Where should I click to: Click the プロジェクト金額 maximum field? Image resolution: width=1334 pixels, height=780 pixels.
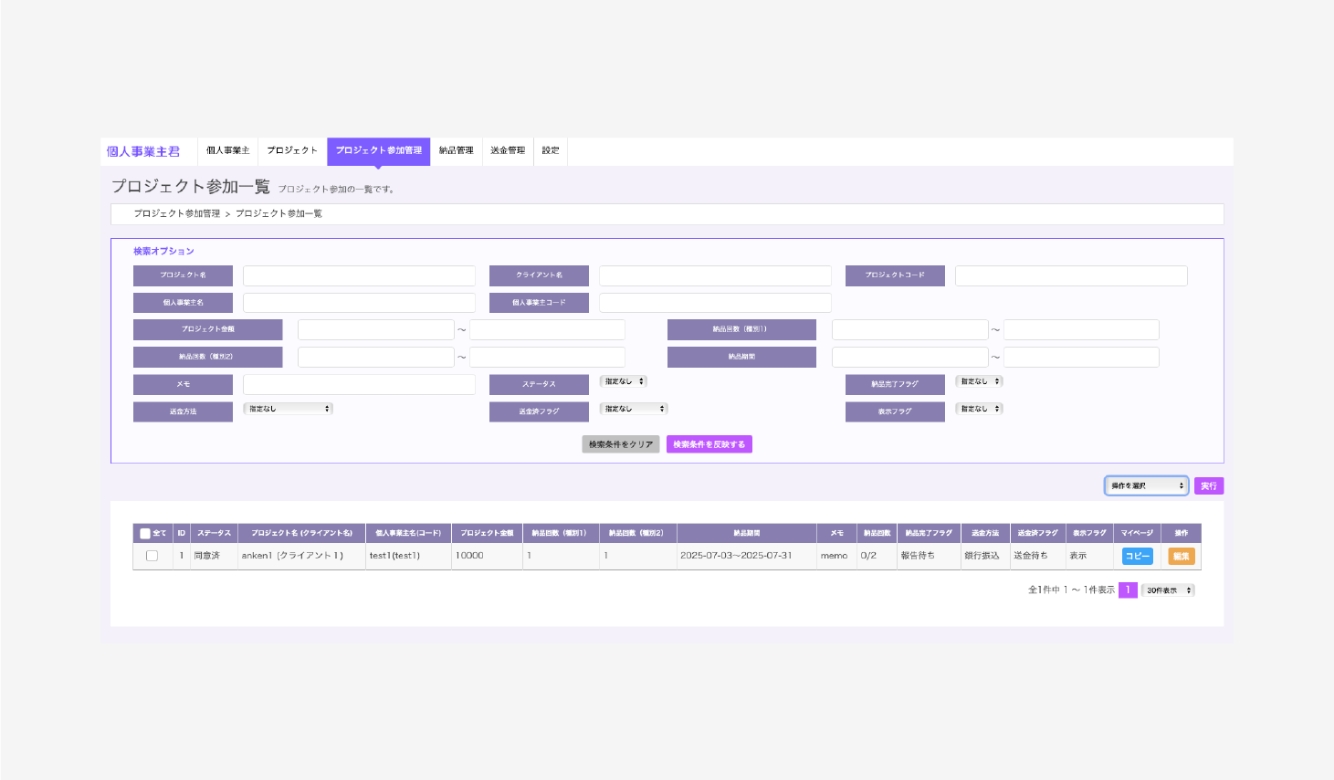547,330
